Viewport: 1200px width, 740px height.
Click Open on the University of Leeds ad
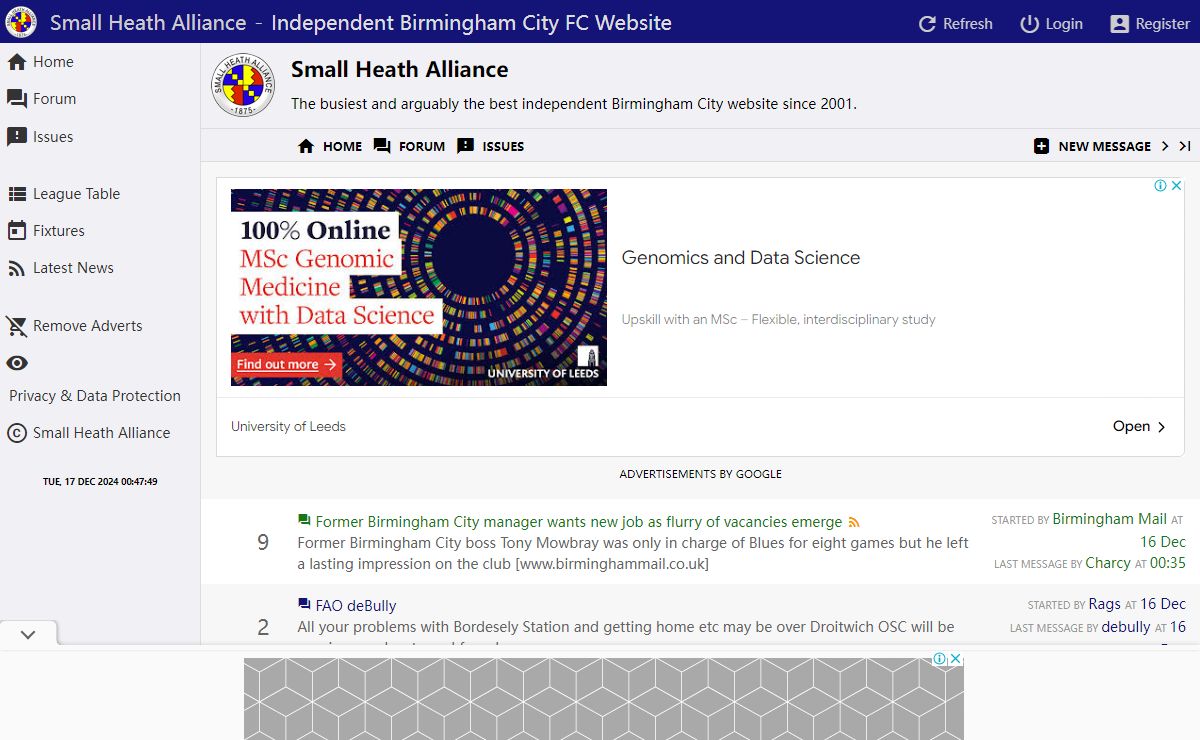pyautogui.click(x=1140, y=427)
